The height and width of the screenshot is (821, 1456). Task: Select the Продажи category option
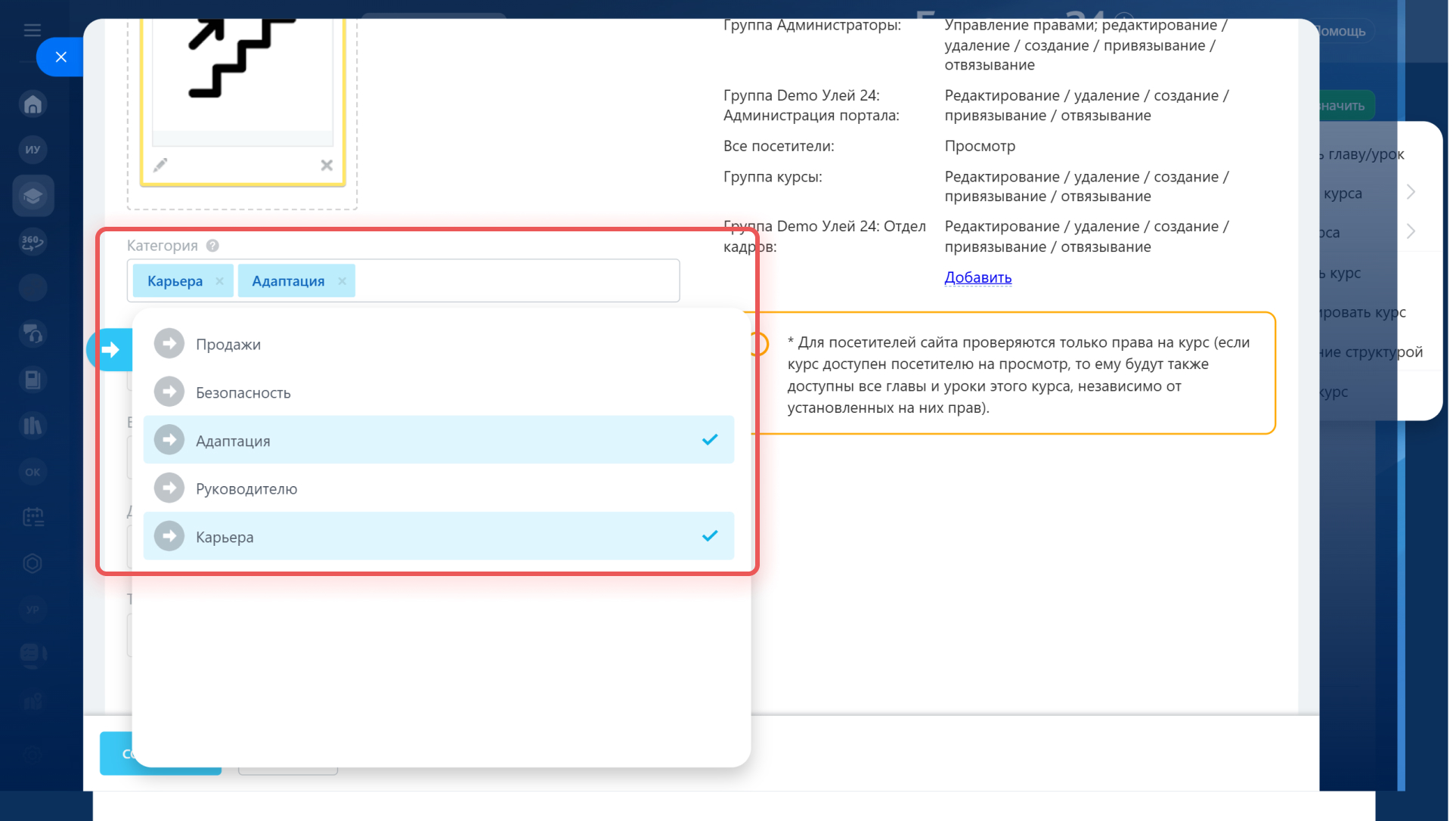[x=228, y=344]
